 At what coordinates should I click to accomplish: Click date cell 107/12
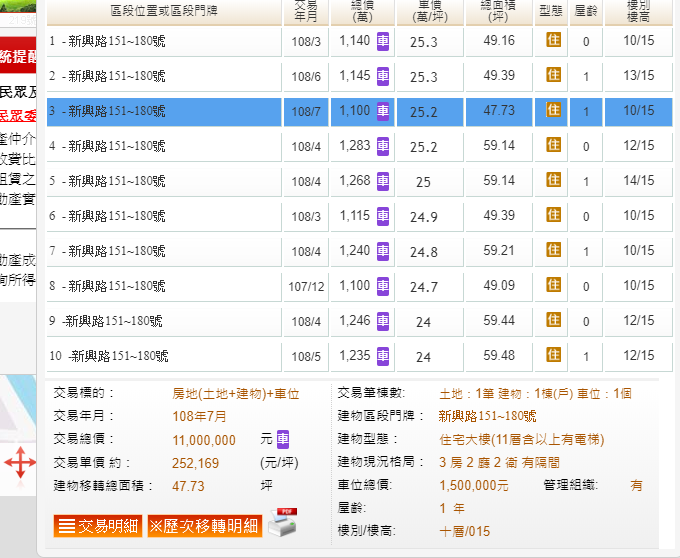click(306, 287)
